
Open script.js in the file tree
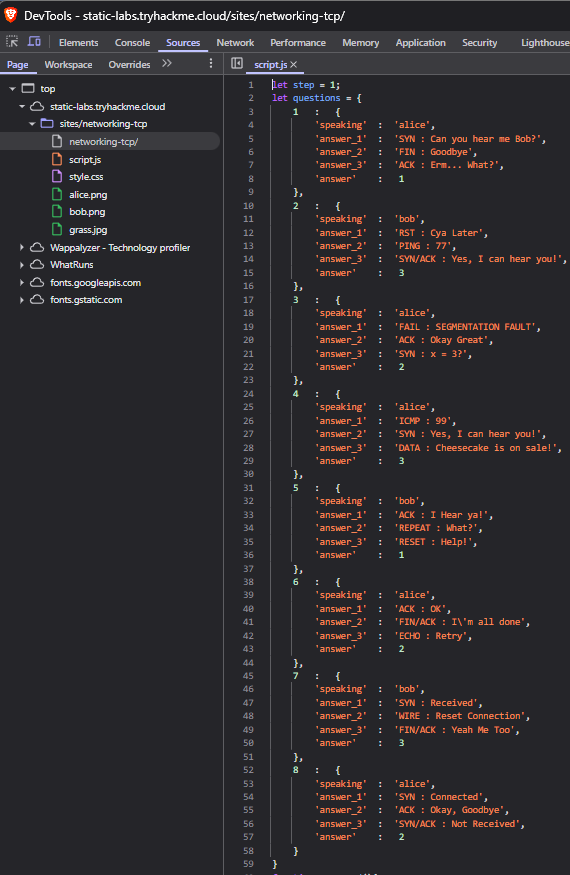[x=85, y=160]
